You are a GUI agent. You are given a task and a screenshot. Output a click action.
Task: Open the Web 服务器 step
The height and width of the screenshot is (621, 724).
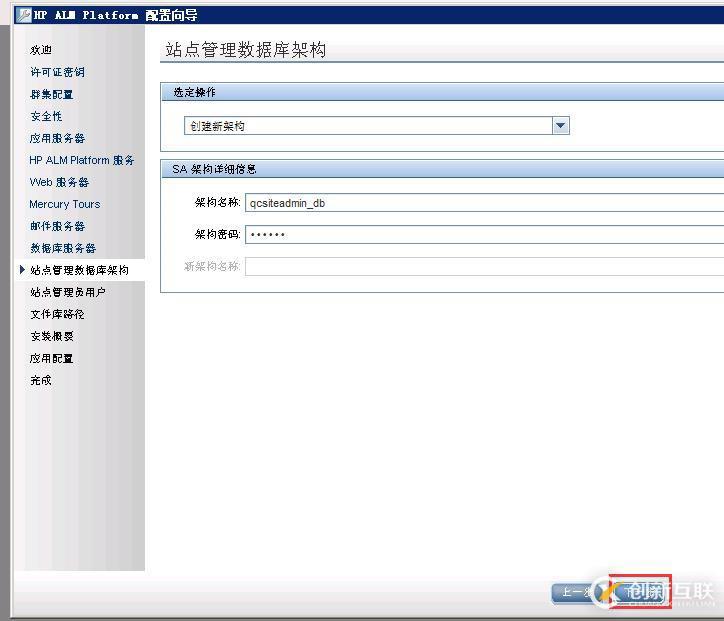click(x=59, y=182)
